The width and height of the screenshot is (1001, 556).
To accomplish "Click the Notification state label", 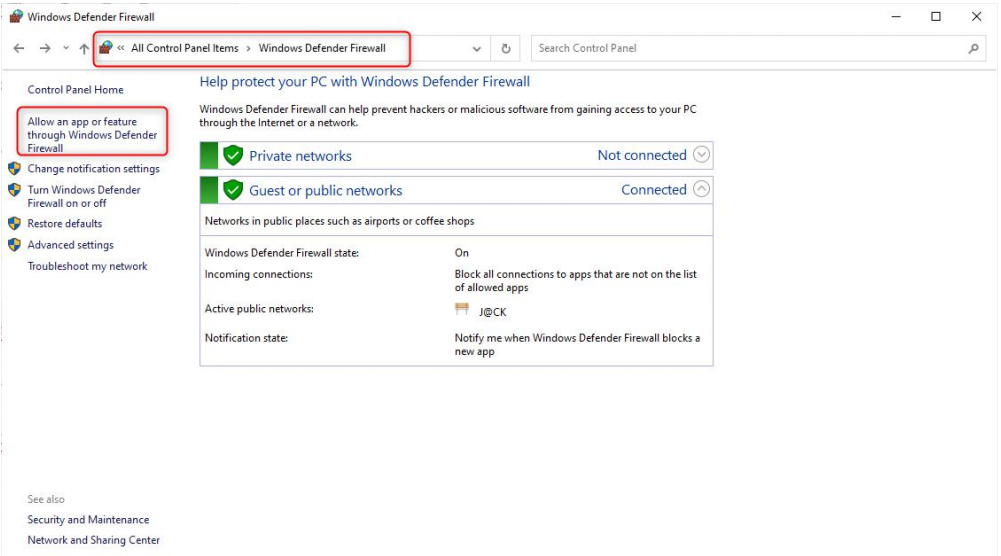I will (246, 338).
